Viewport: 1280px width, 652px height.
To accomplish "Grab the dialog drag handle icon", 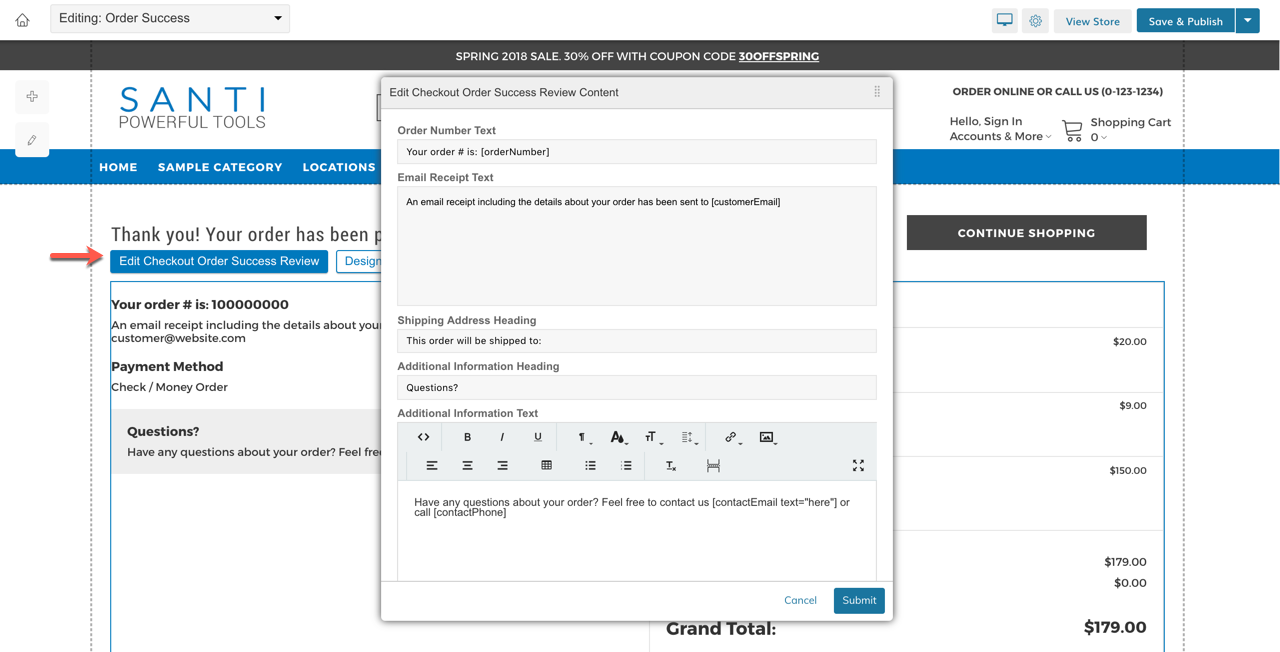I will [877, 92].
